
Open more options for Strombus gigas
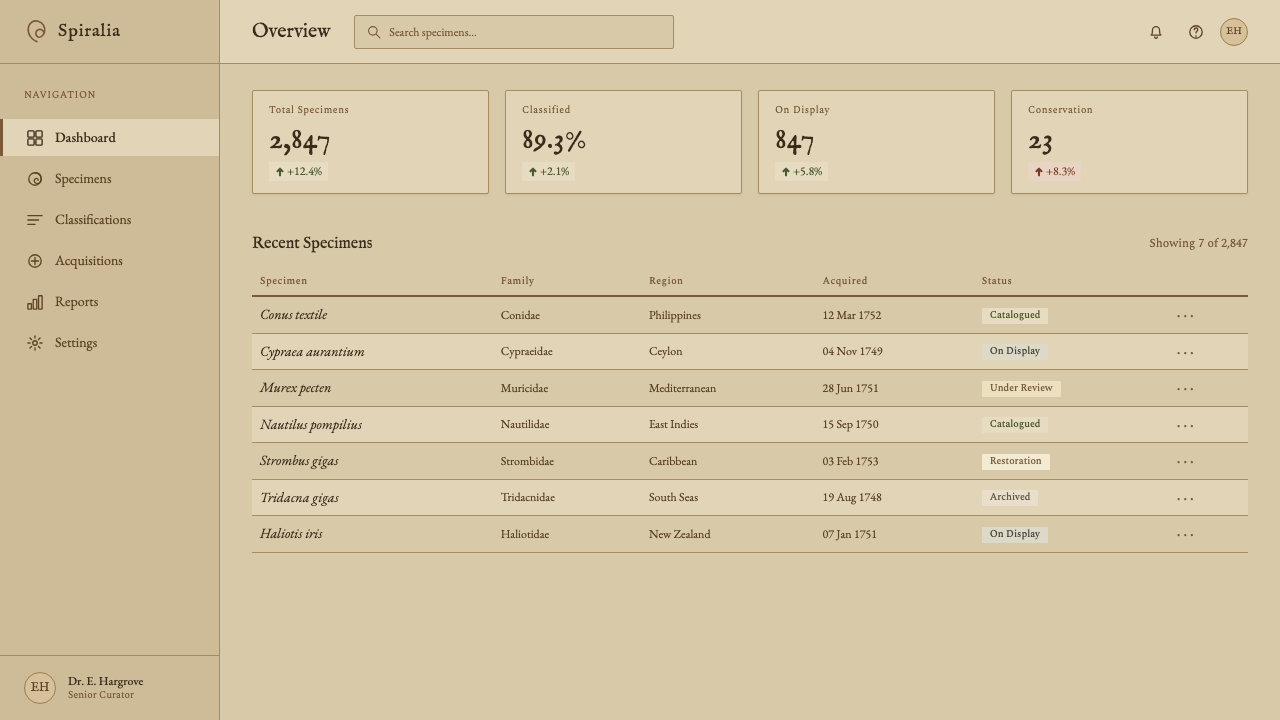pos(1185,462)
